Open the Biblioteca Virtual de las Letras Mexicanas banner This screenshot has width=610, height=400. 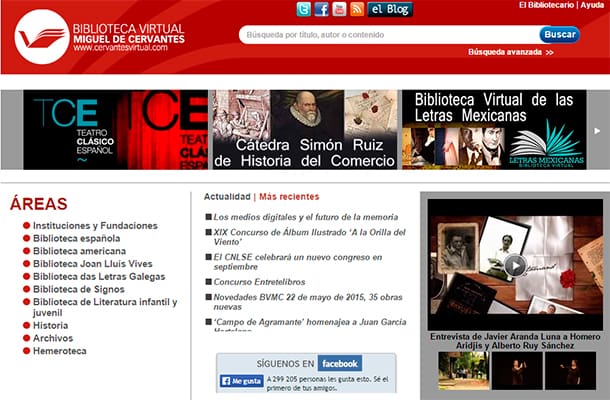(x=494, y=130)
